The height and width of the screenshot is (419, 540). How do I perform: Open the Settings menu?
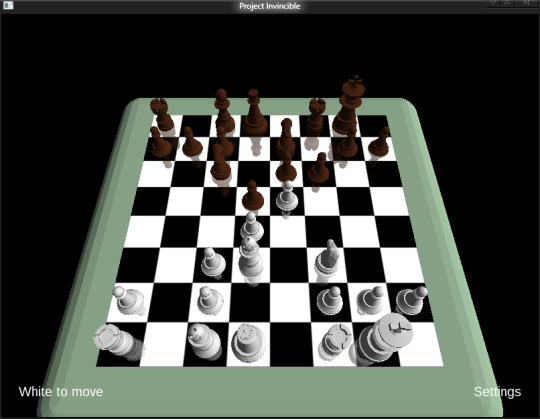click(497, 392)
